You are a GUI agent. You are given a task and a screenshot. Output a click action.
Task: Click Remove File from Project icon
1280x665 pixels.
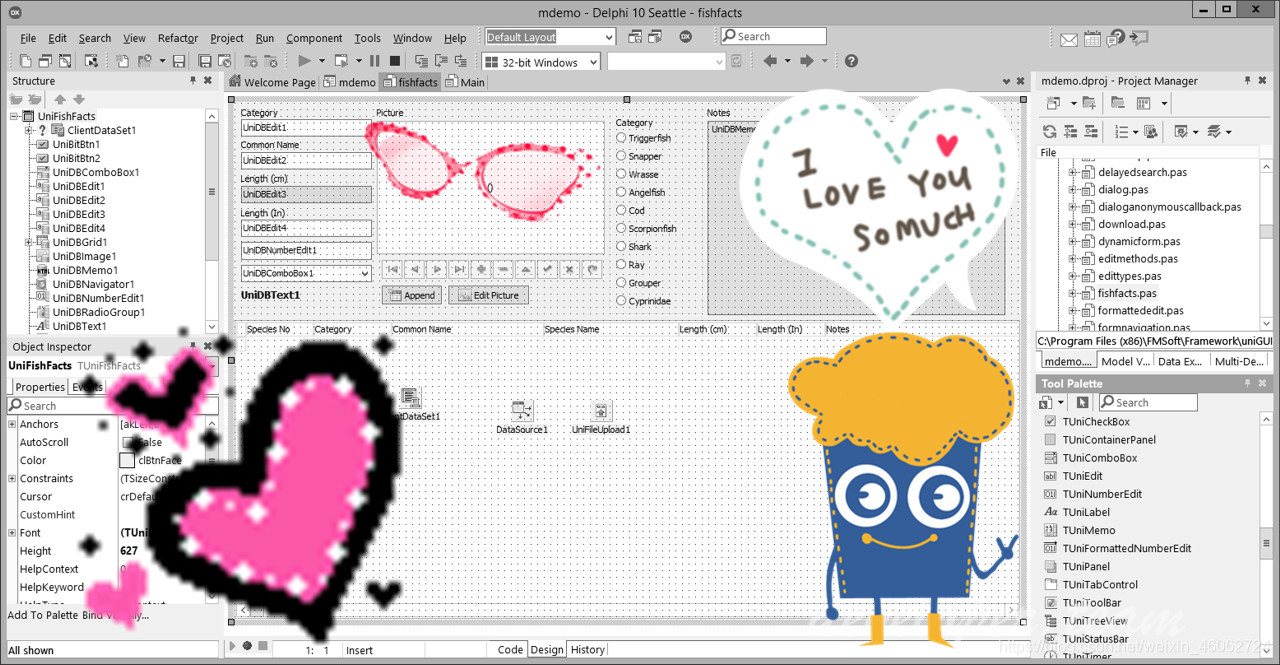[x=271, y=61]
